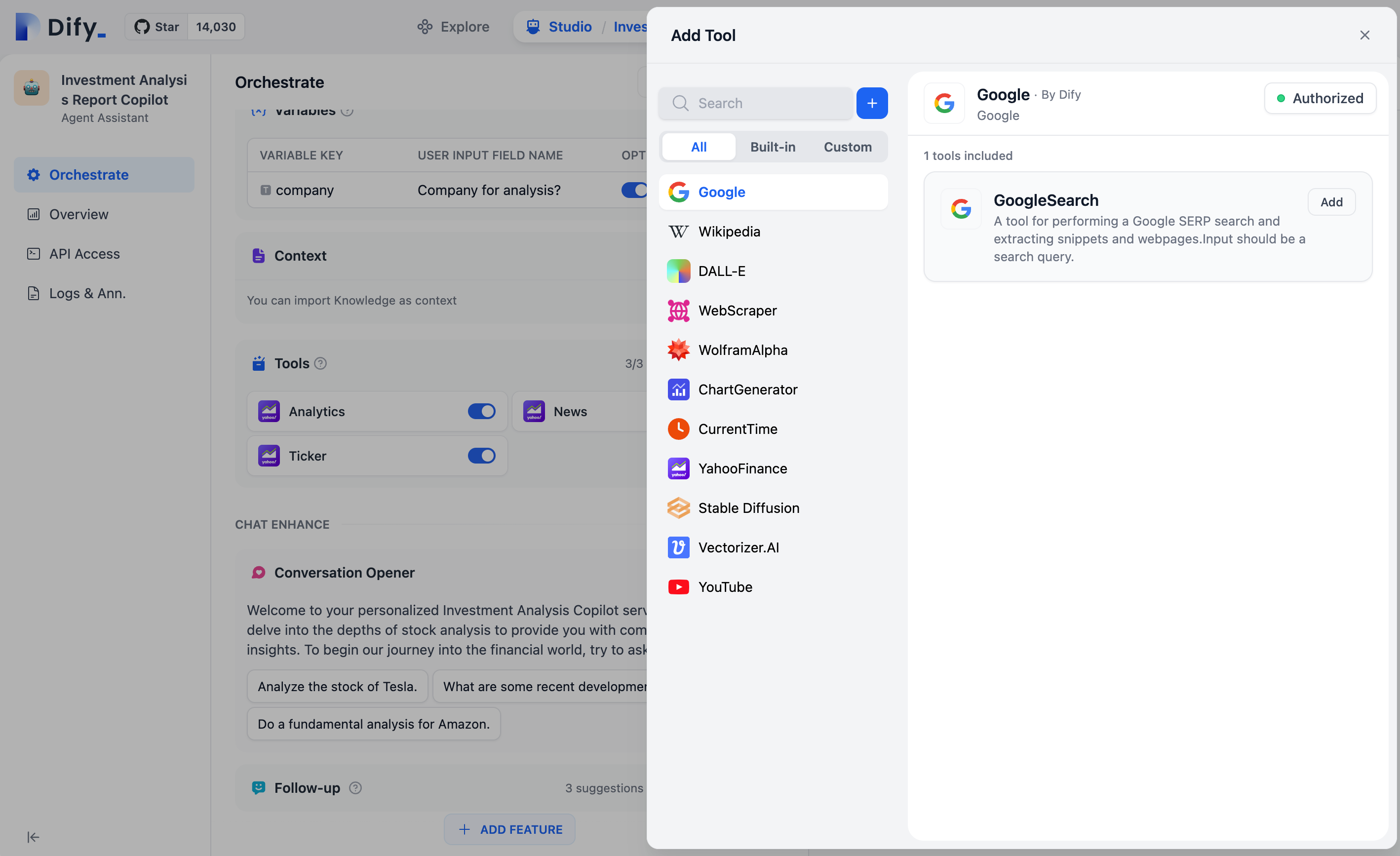Select the YouTube tool provider
Image resolution: width=1400 pixels, height=856 pixels.
(725, 587)
